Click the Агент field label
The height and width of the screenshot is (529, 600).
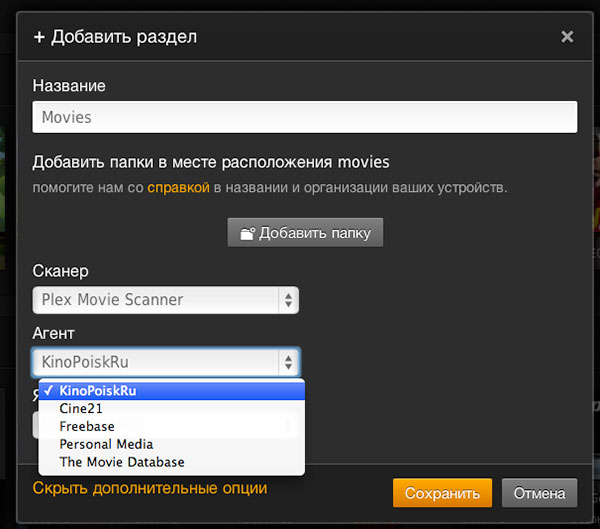pos(53,333)
